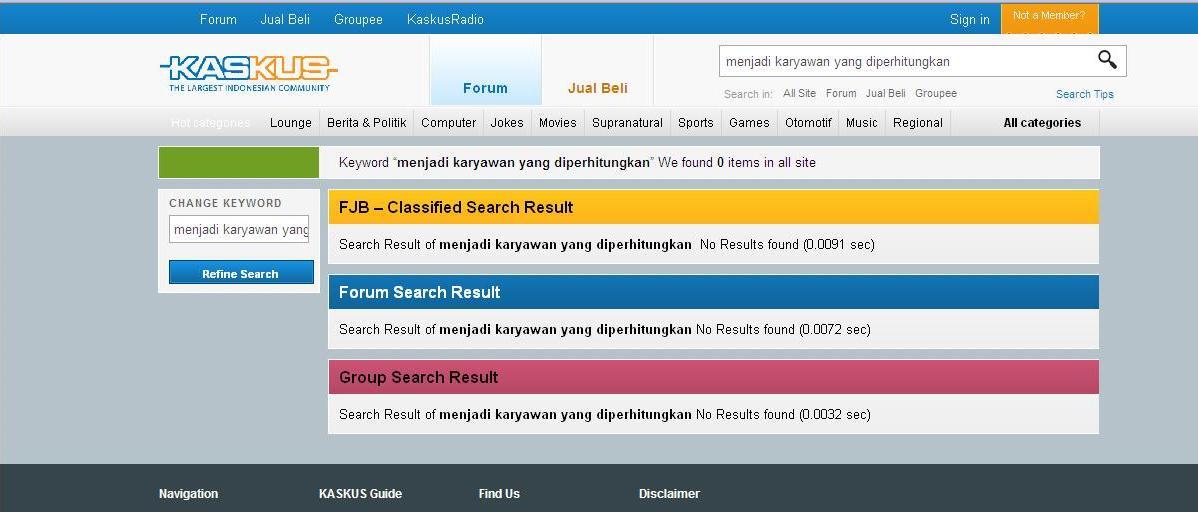This screenshot has width=1198, height=512.
Task: Go to Groupee in top bar
Action: [x=358, y=19]
